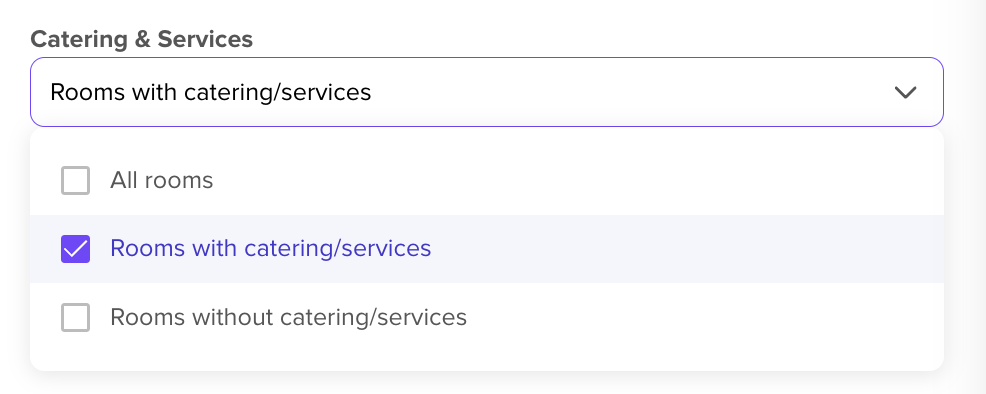Click the dropdown chevron arrow icon
Viewport: 986px width, 394px height.
905,92
